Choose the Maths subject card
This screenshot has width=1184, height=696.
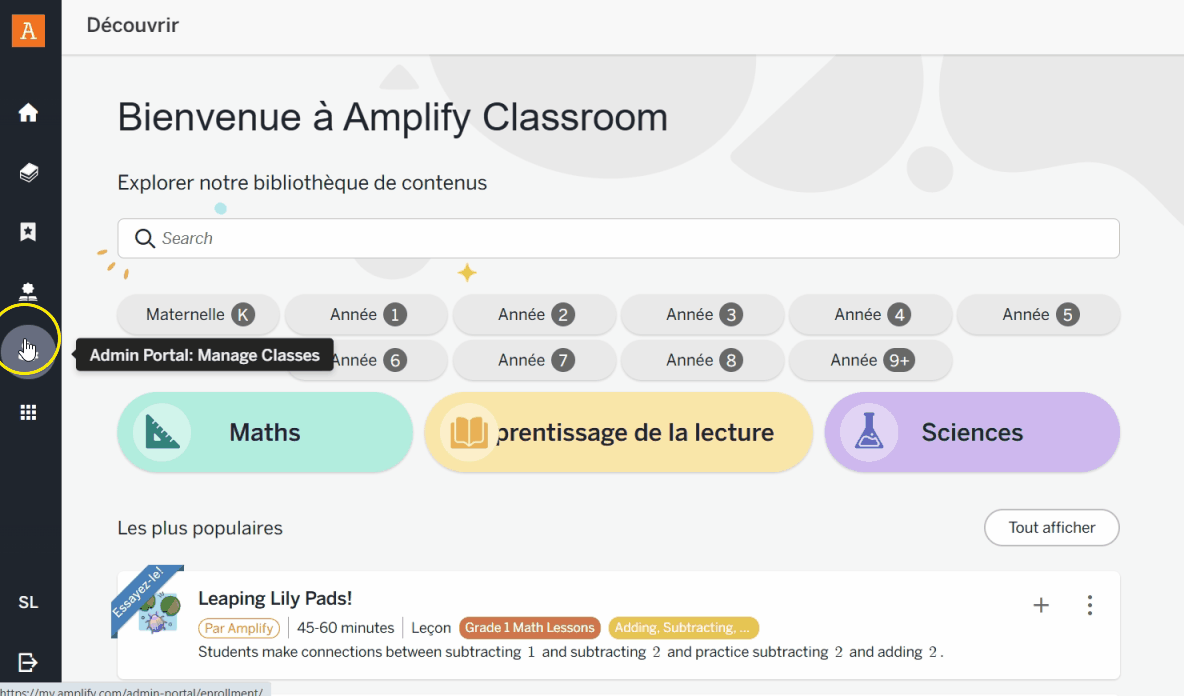pos(265,432)
